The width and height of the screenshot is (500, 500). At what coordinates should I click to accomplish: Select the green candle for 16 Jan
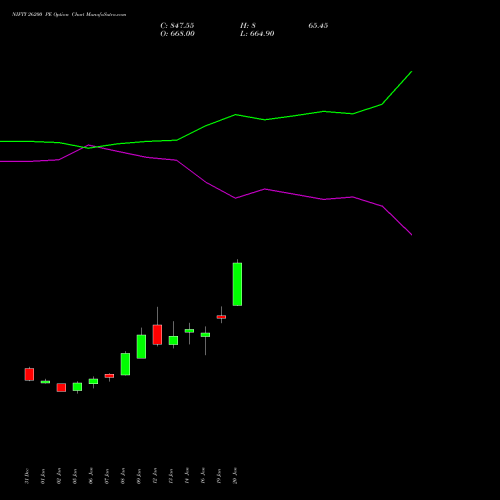pyautogui.click(x=205, y=335)
